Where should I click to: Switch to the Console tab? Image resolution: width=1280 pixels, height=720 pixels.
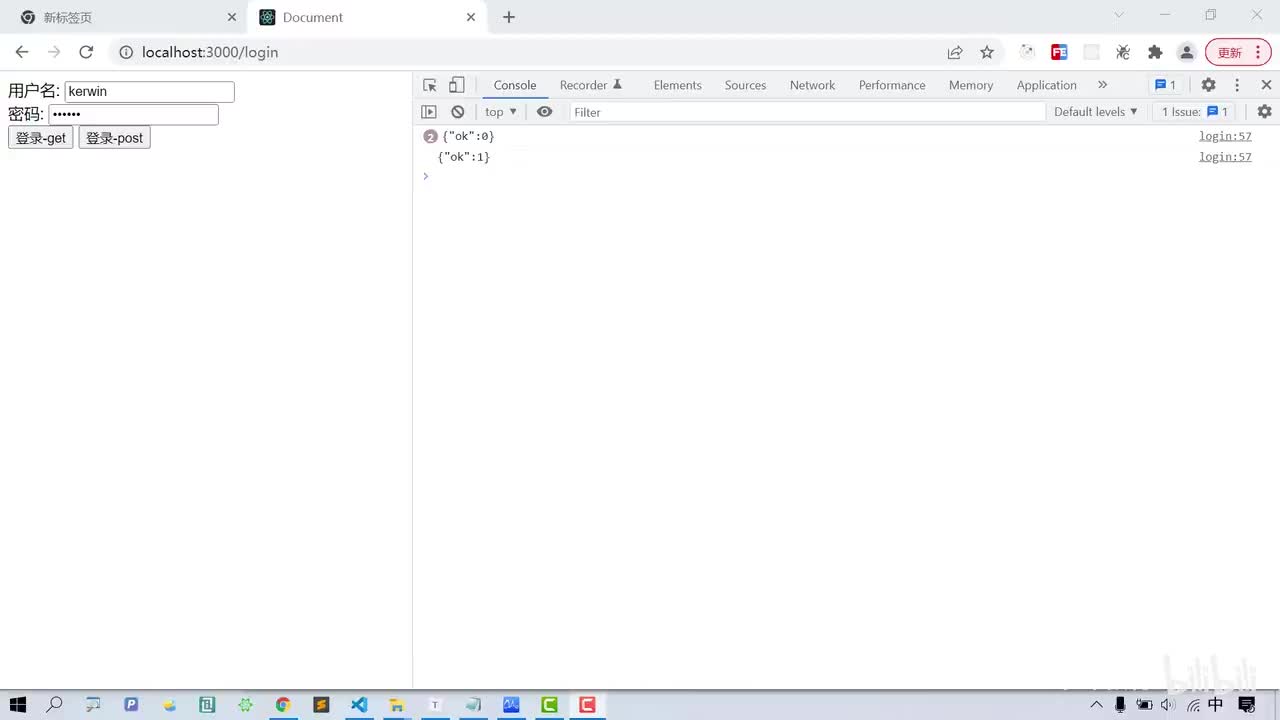point(515,85)
